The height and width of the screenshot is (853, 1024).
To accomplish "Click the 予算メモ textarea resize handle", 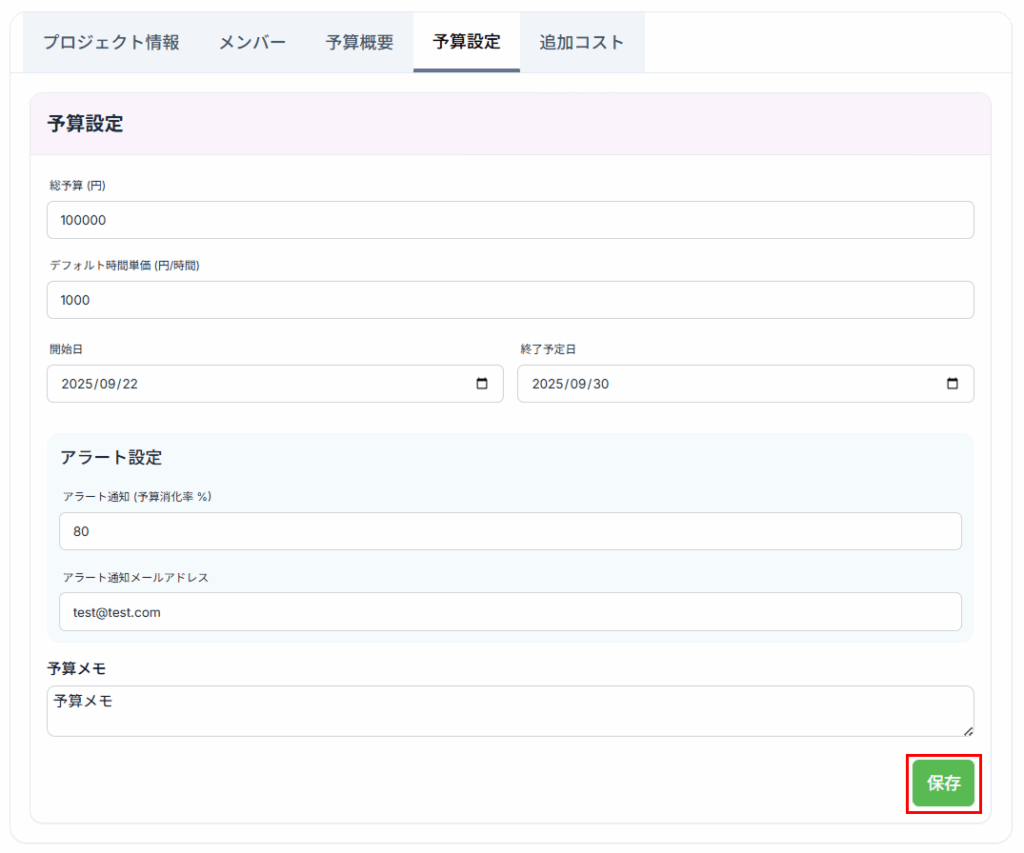I will click(x=968, y=731).
